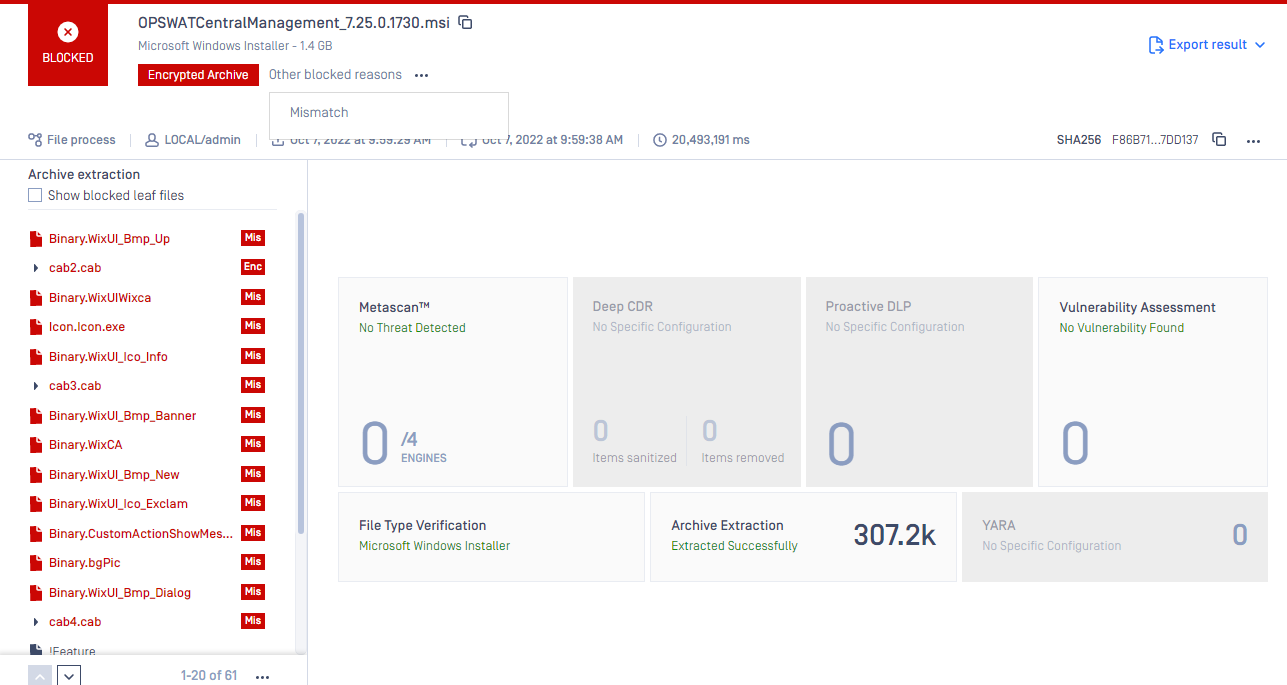Click the 1-20 of 61 page count
The image size is (1287, 685).
209,676
